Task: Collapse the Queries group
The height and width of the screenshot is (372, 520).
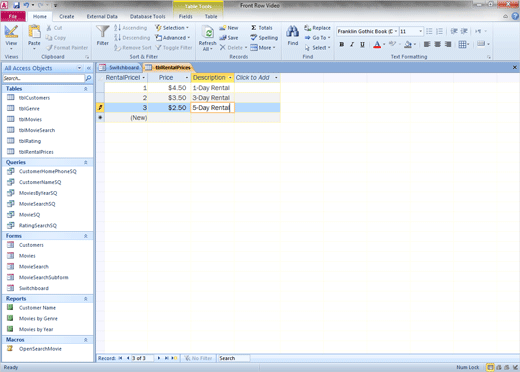Action: (86, 162)
